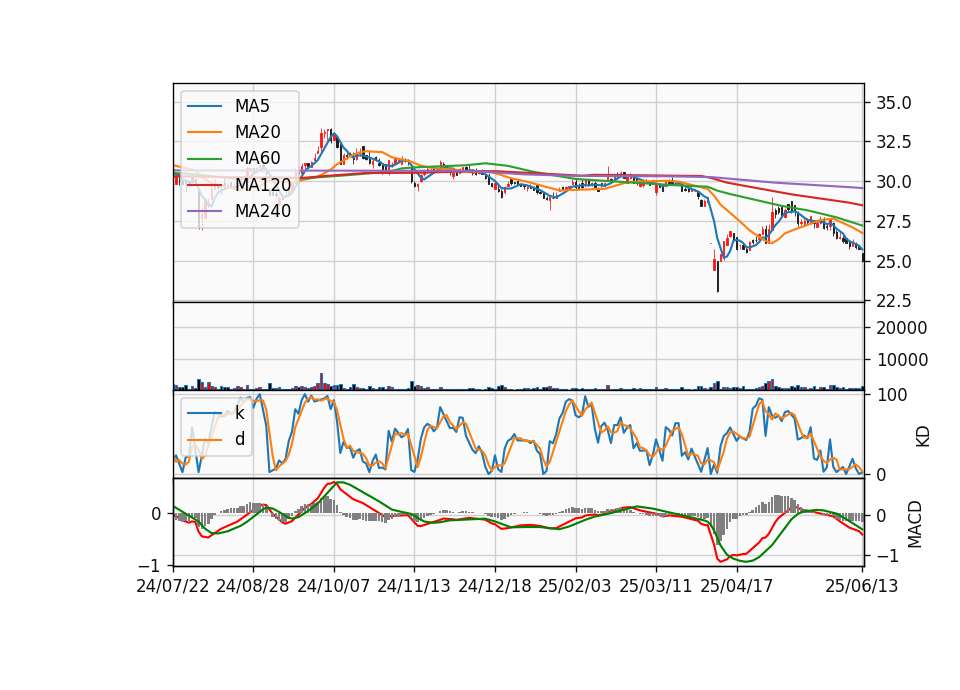960x690 pixels.
Task: Click the MA240 legend label
Action: pos(263,211)
